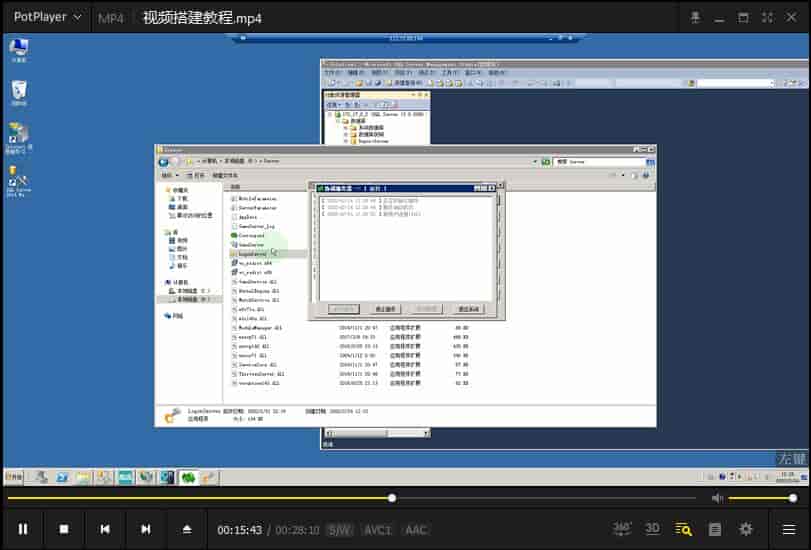This screenshot has height=550, width=811.
Task: Toggle 360-degree video mode
Action: click(x=621, y=528)
